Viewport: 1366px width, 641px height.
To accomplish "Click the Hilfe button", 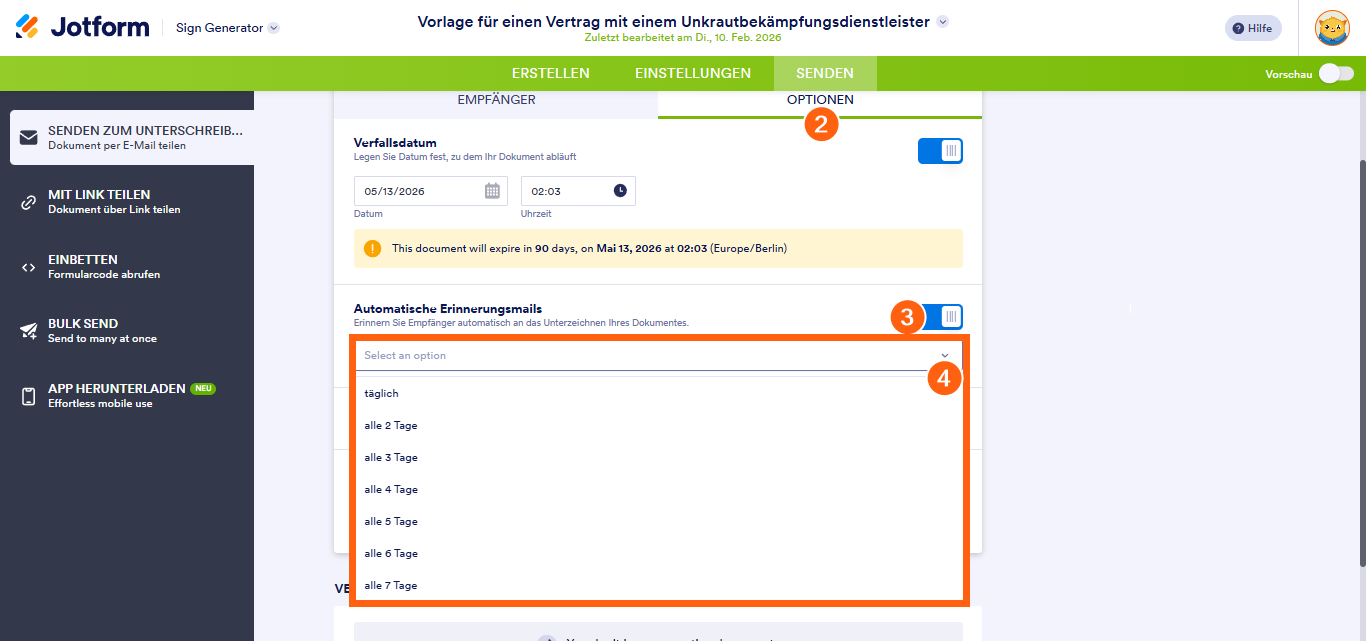I will [x=1252, y=28].
